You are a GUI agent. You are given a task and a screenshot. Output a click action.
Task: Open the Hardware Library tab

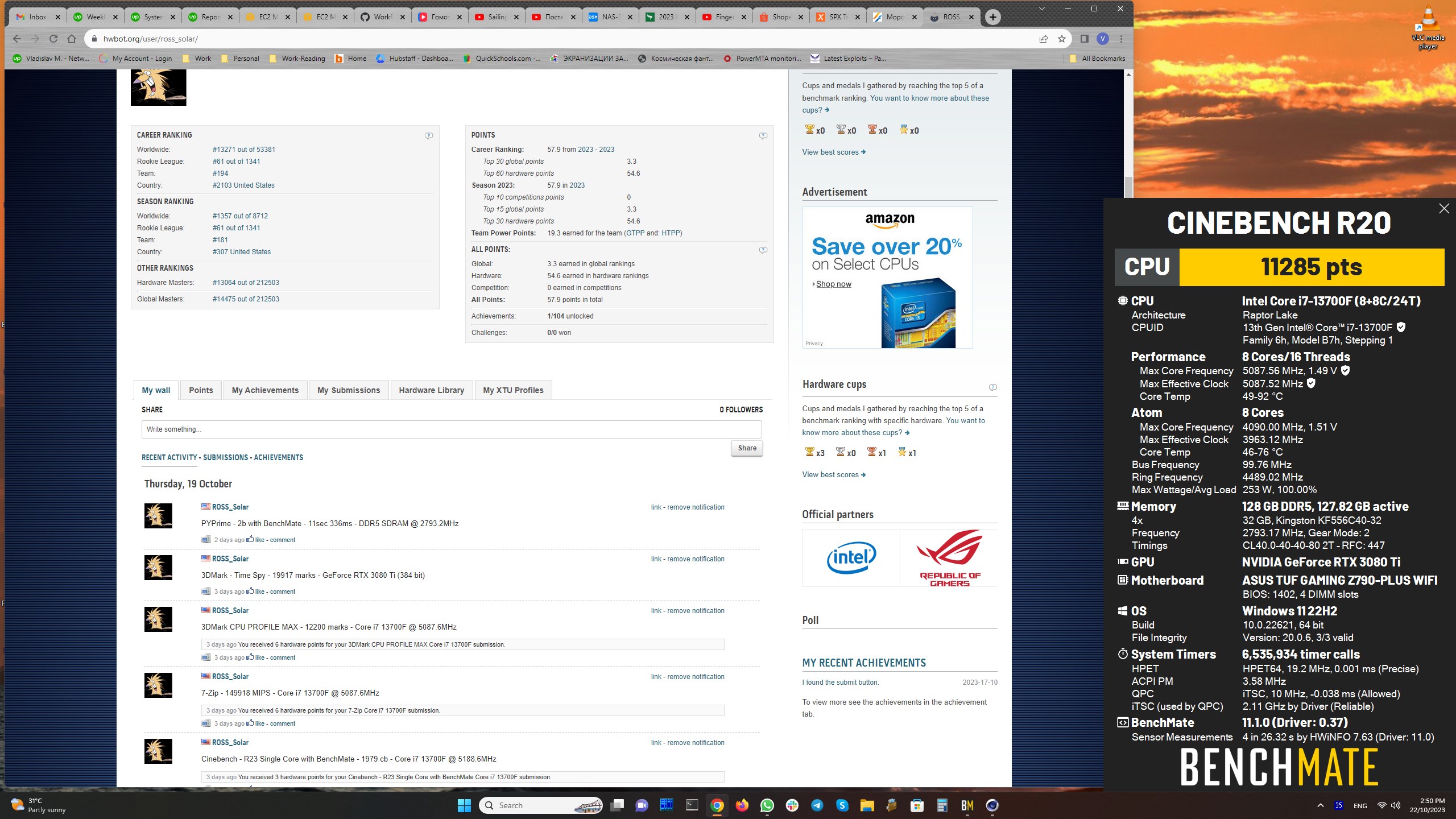431,390
